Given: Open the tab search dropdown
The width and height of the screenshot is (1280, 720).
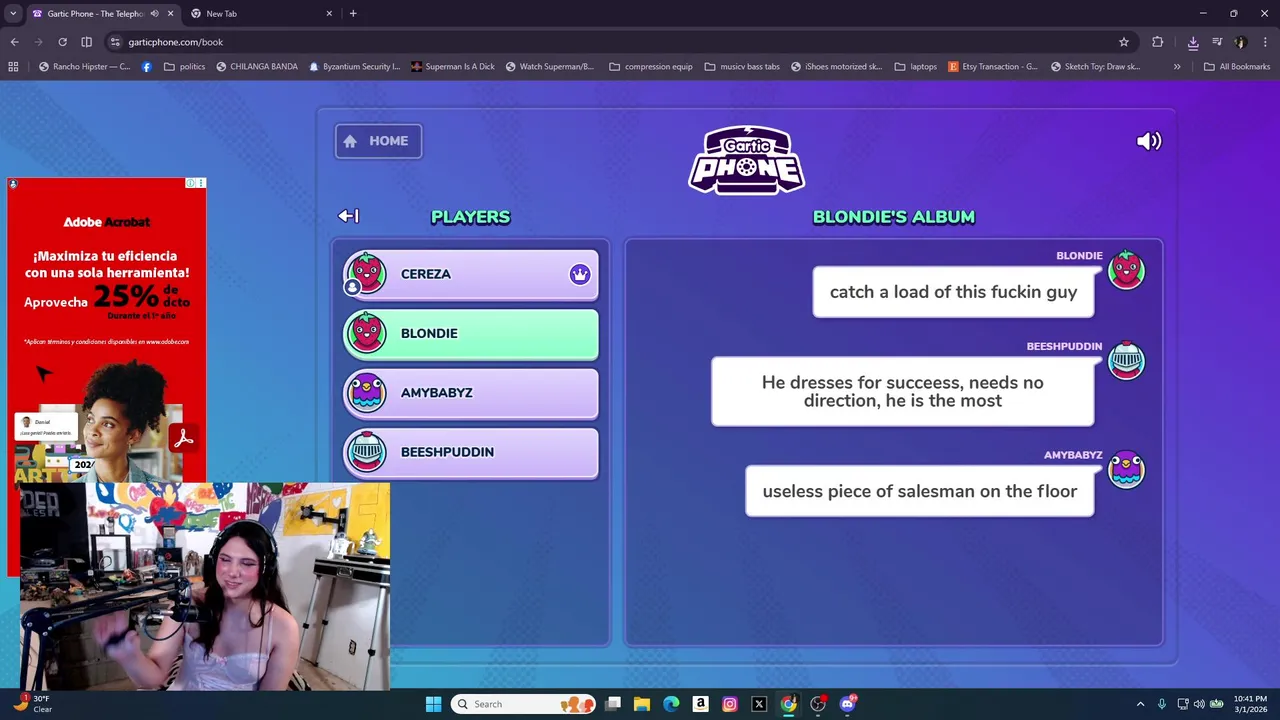Looking at the screenshot, I should click(x=13, y=14).
